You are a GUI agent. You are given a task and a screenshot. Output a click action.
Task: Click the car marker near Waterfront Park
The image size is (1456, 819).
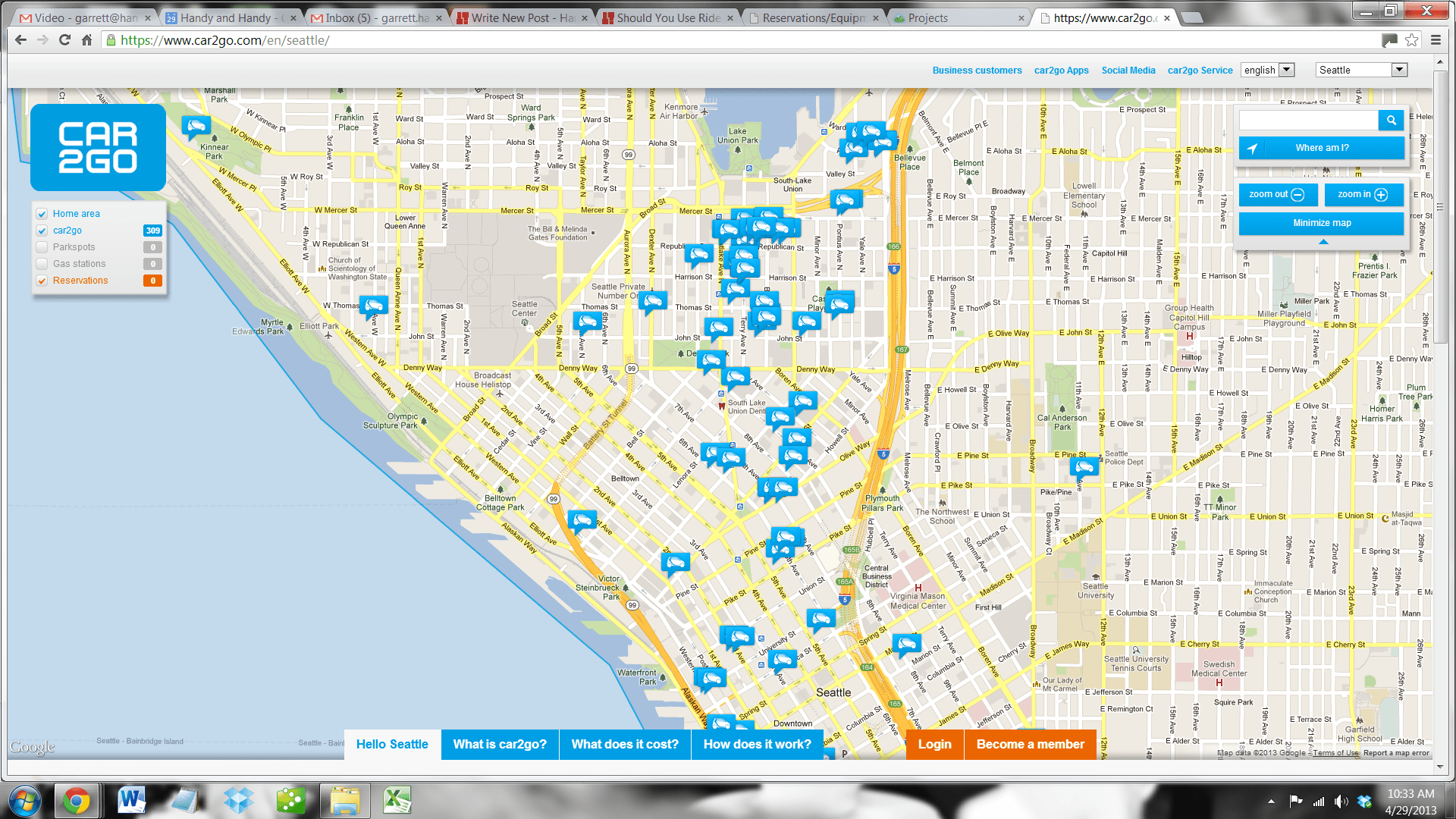click(x=711, y=679)
